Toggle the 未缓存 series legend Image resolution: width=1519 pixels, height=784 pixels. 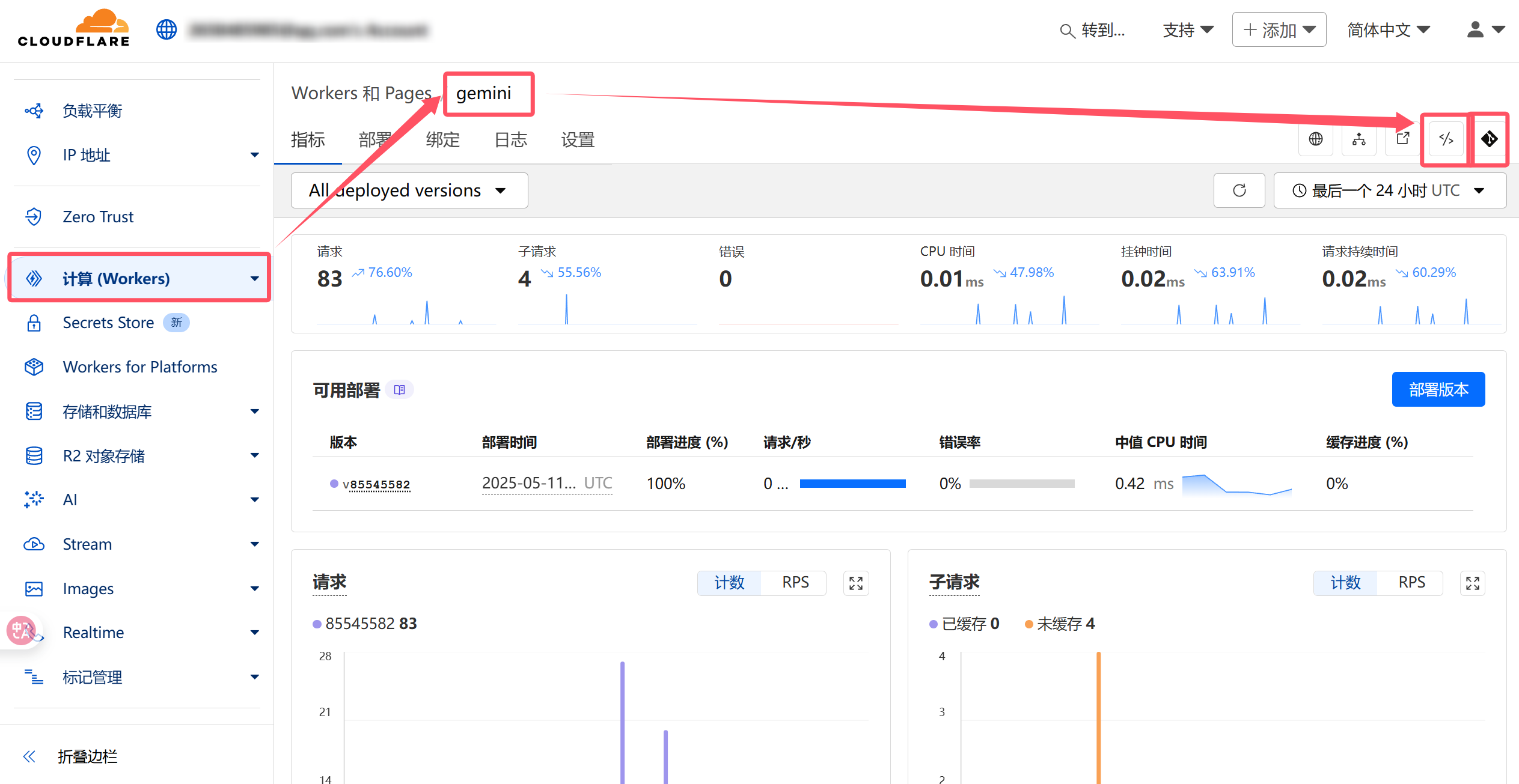click(x=1060, y=624)
